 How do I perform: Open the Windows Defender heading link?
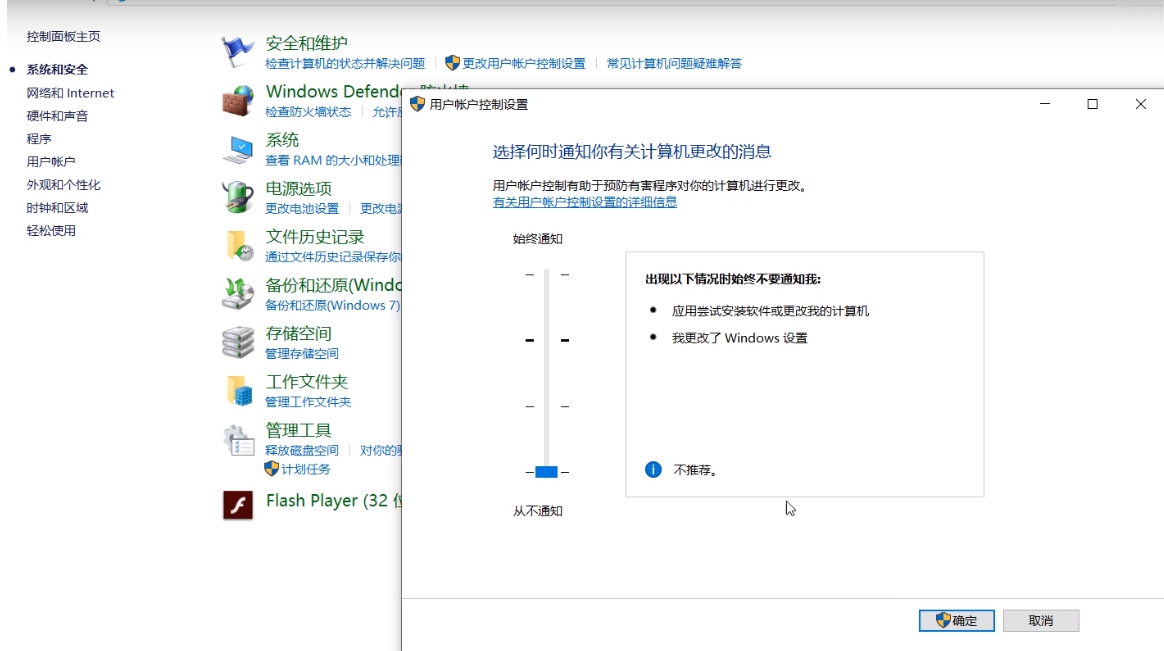pos(333,91)
